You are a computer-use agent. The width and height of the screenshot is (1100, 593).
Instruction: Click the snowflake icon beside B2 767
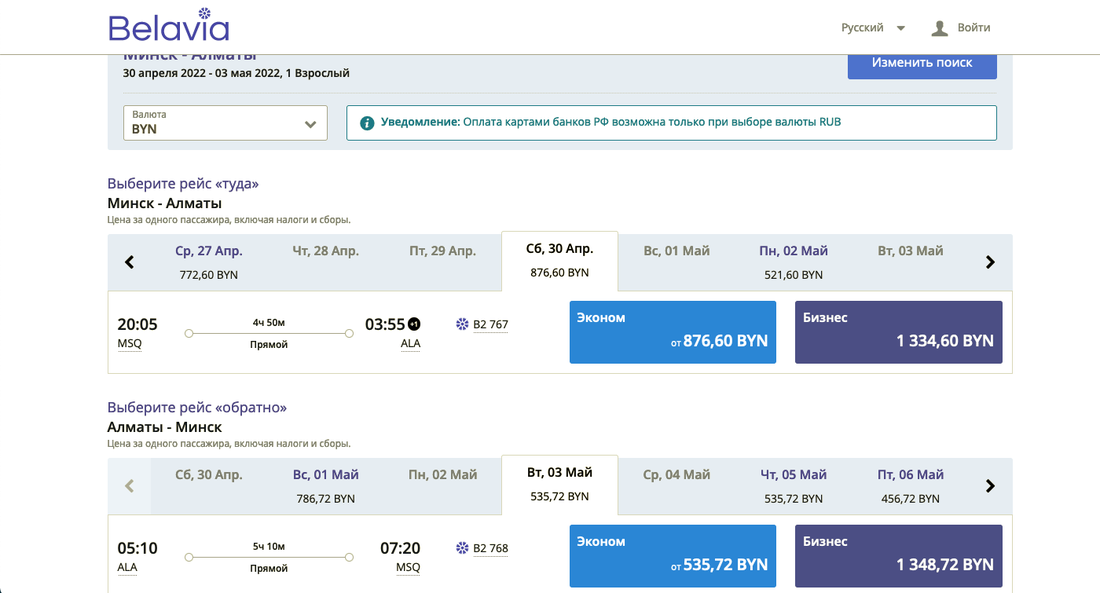462,324
